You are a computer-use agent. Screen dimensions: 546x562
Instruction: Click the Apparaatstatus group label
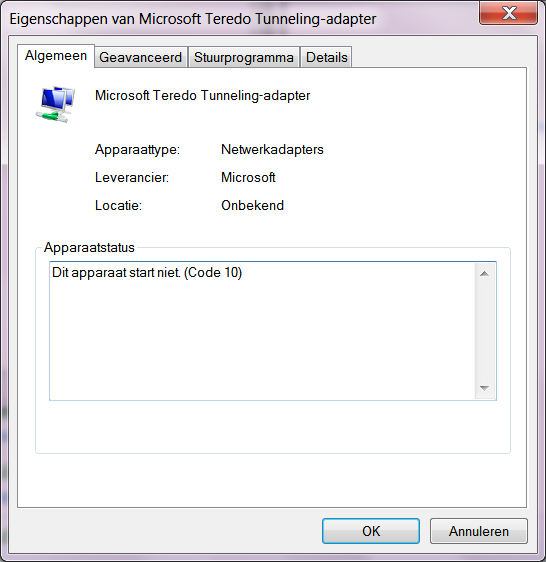tap(89, 247)
